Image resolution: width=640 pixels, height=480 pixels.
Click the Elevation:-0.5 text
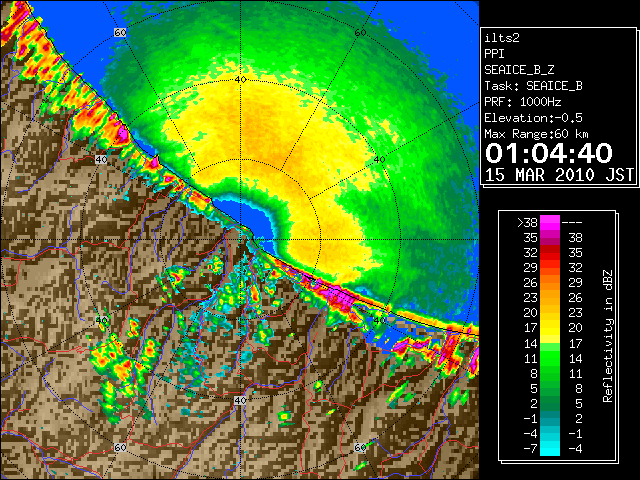[x=533, y=118]
